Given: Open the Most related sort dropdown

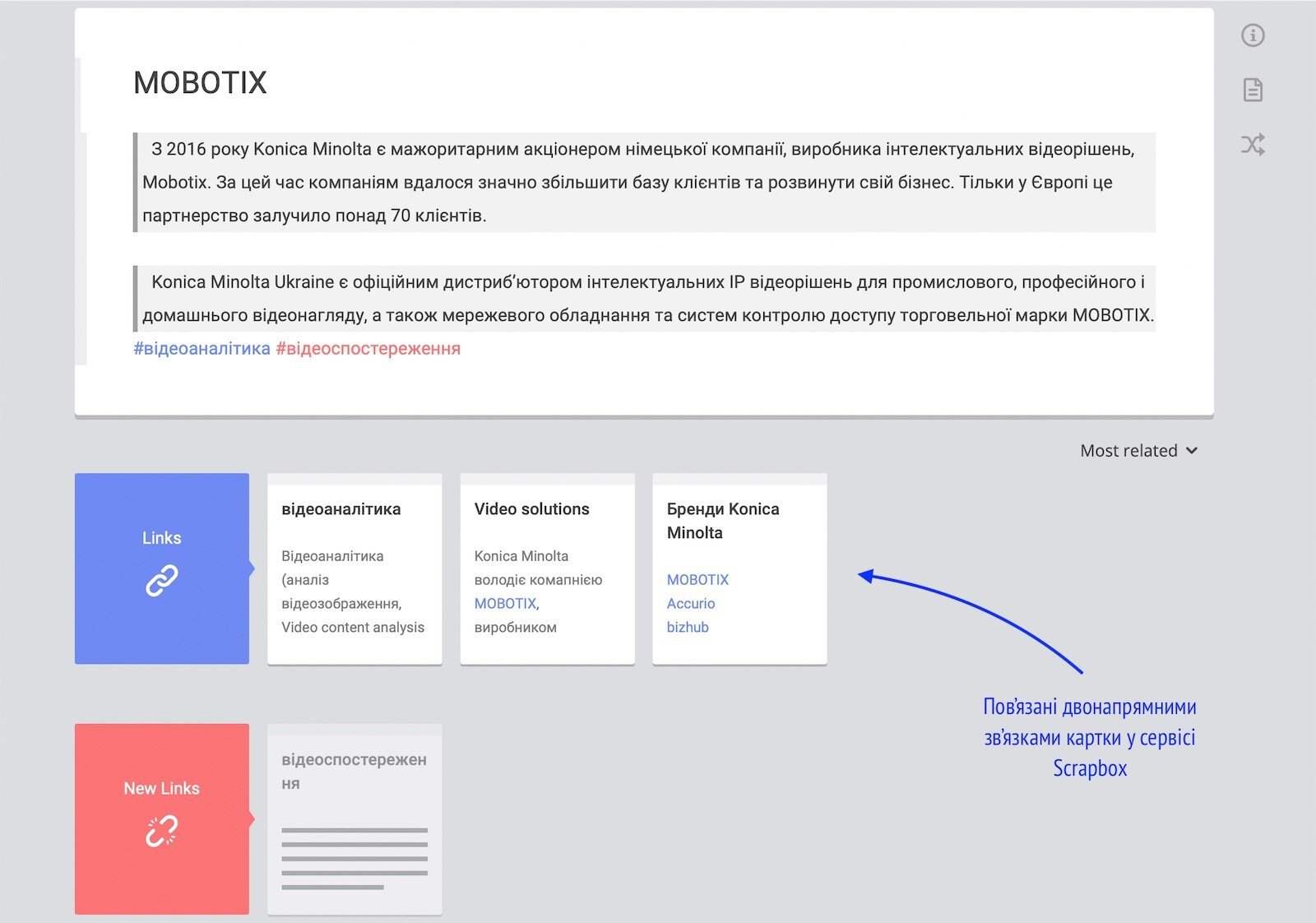Looking at the screenshot, I should tap(1139, 451).
